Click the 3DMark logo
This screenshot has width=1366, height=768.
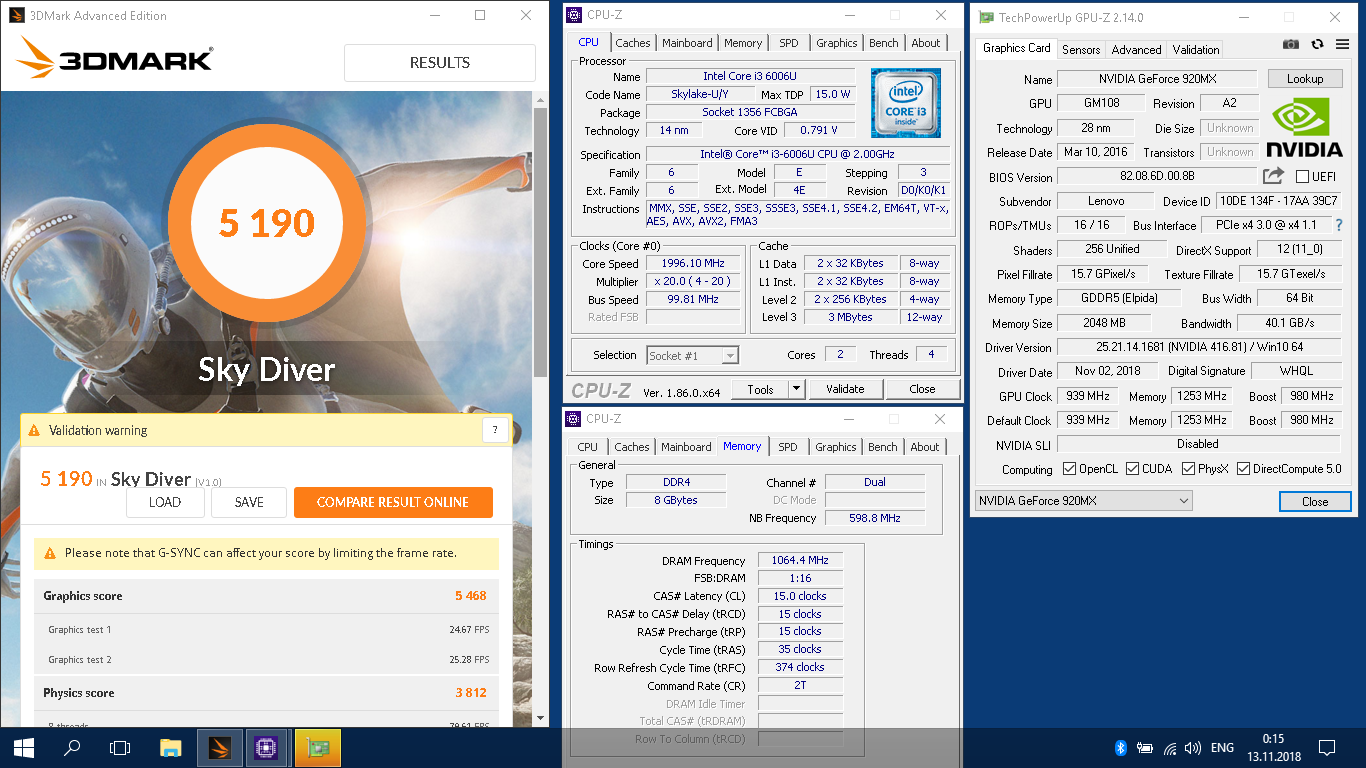115,60
